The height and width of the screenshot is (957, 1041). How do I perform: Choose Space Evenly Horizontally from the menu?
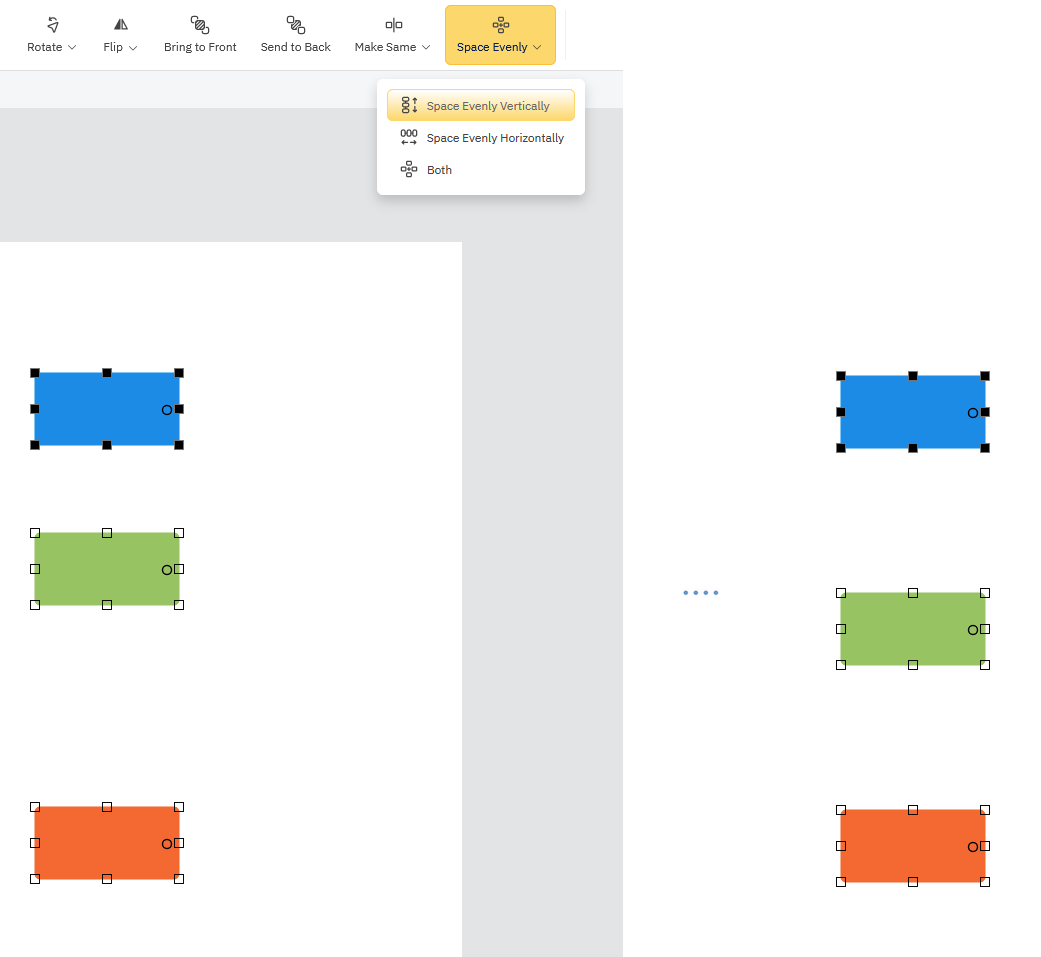point(495,138)
